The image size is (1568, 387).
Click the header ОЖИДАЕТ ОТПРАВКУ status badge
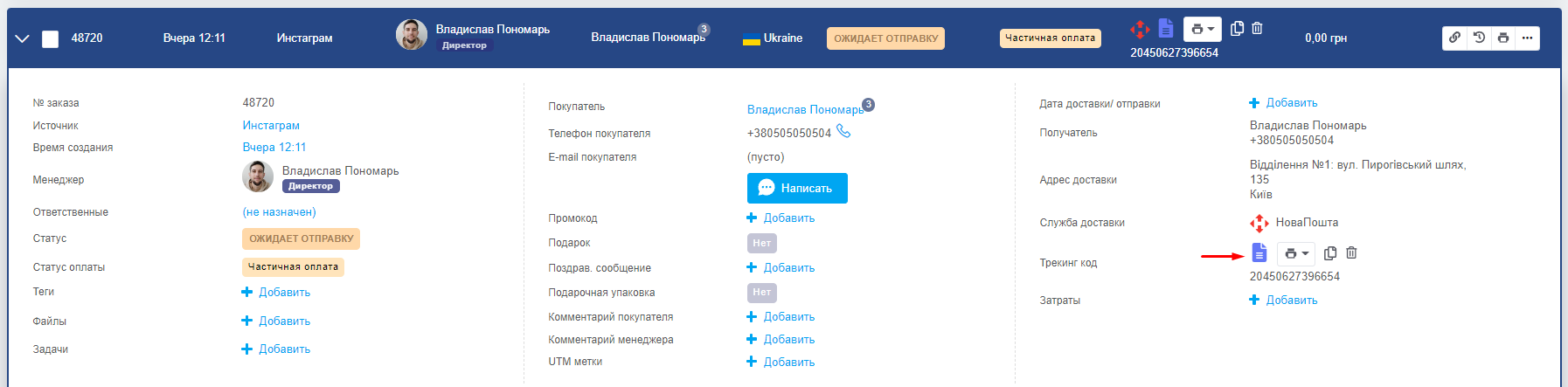pos(885,38)
